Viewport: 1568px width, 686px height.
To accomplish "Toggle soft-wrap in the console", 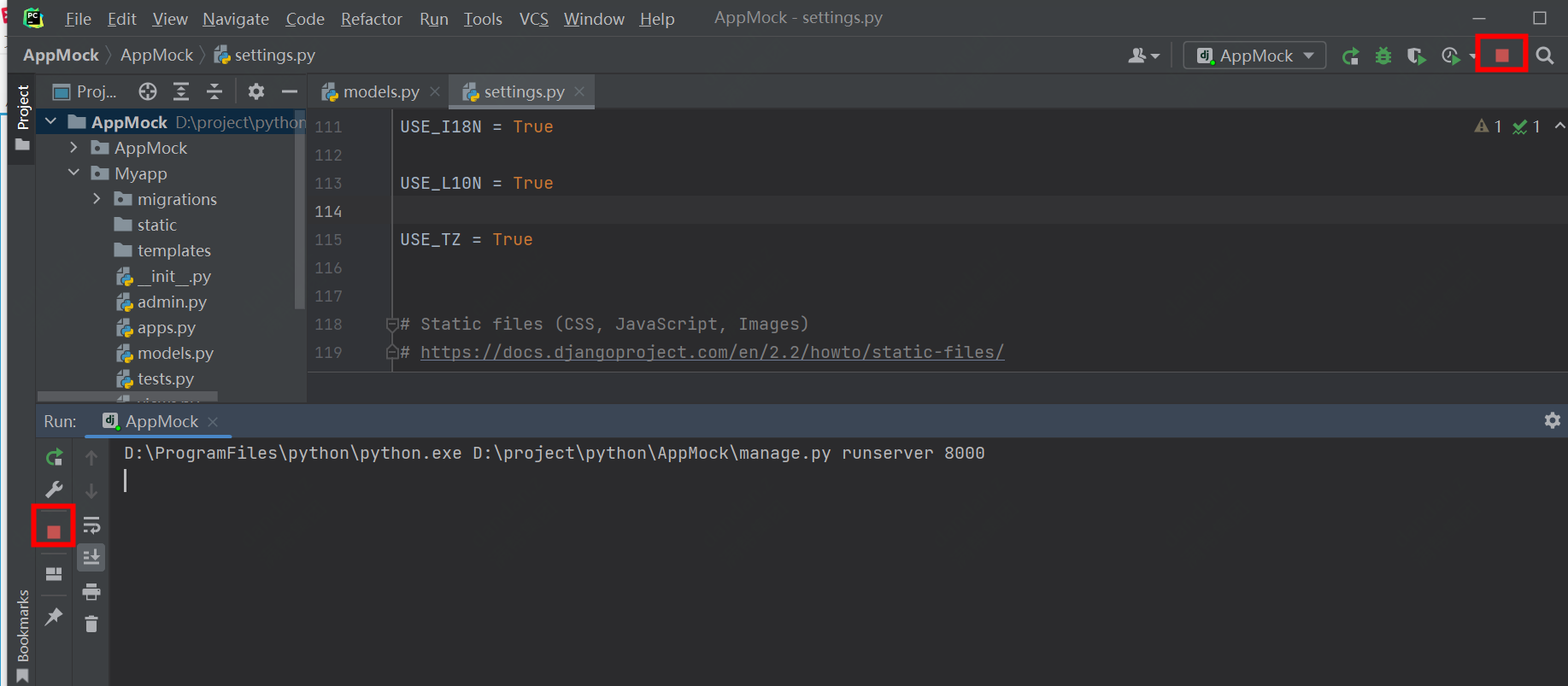I will click(x=91, y=525).
